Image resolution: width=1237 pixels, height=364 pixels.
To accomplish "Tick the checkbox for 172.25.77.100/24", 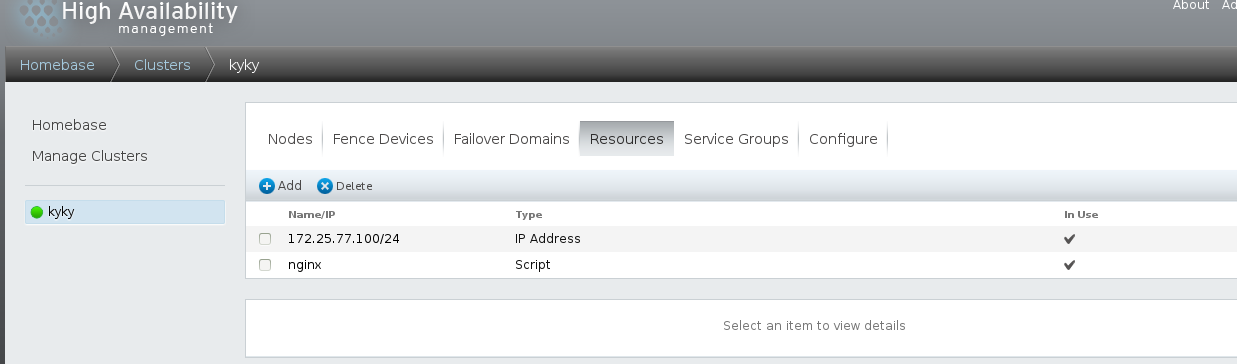I will pos(265,239).
